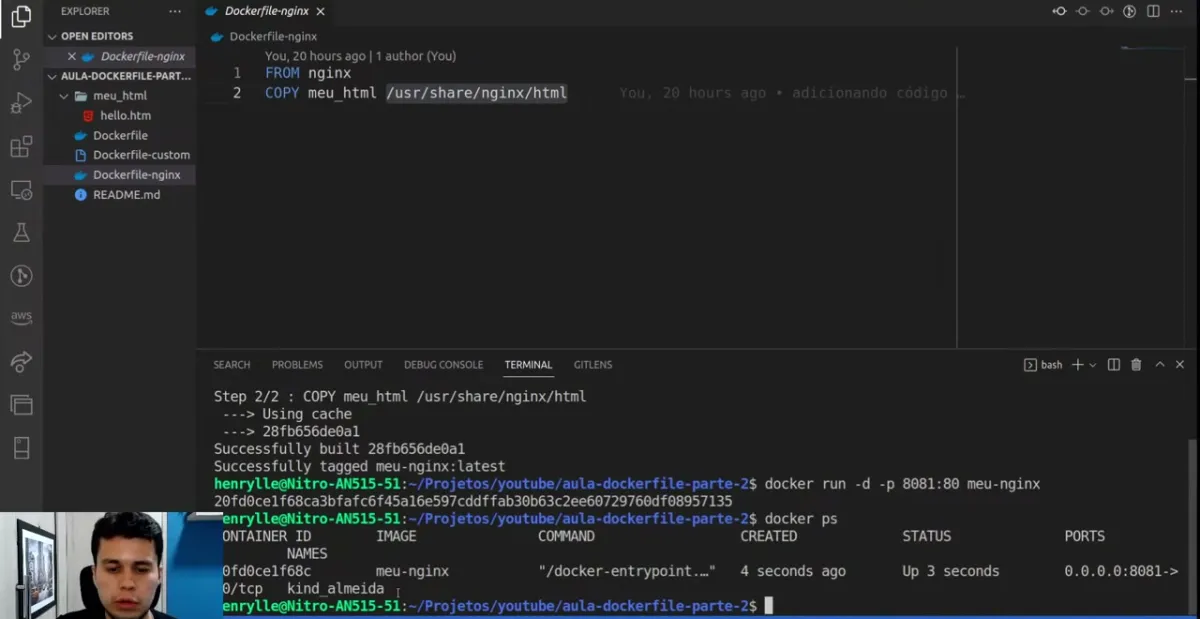Open the GitLens view in activity bar
This screenshot has width=1200, height=619.
[x=21, y=276]
